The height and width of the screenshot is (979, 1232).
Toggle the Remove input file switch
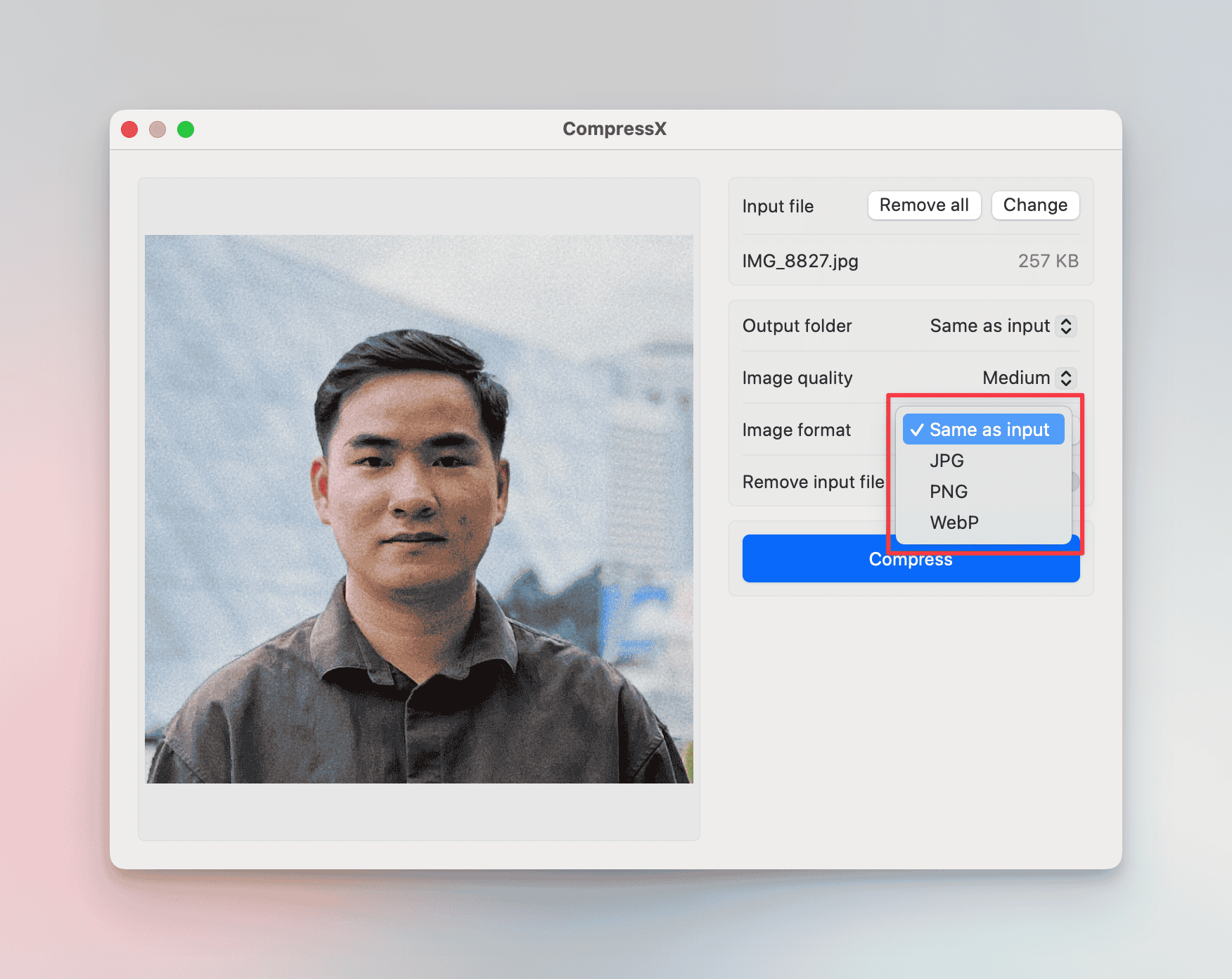(x=1074, y=482)
